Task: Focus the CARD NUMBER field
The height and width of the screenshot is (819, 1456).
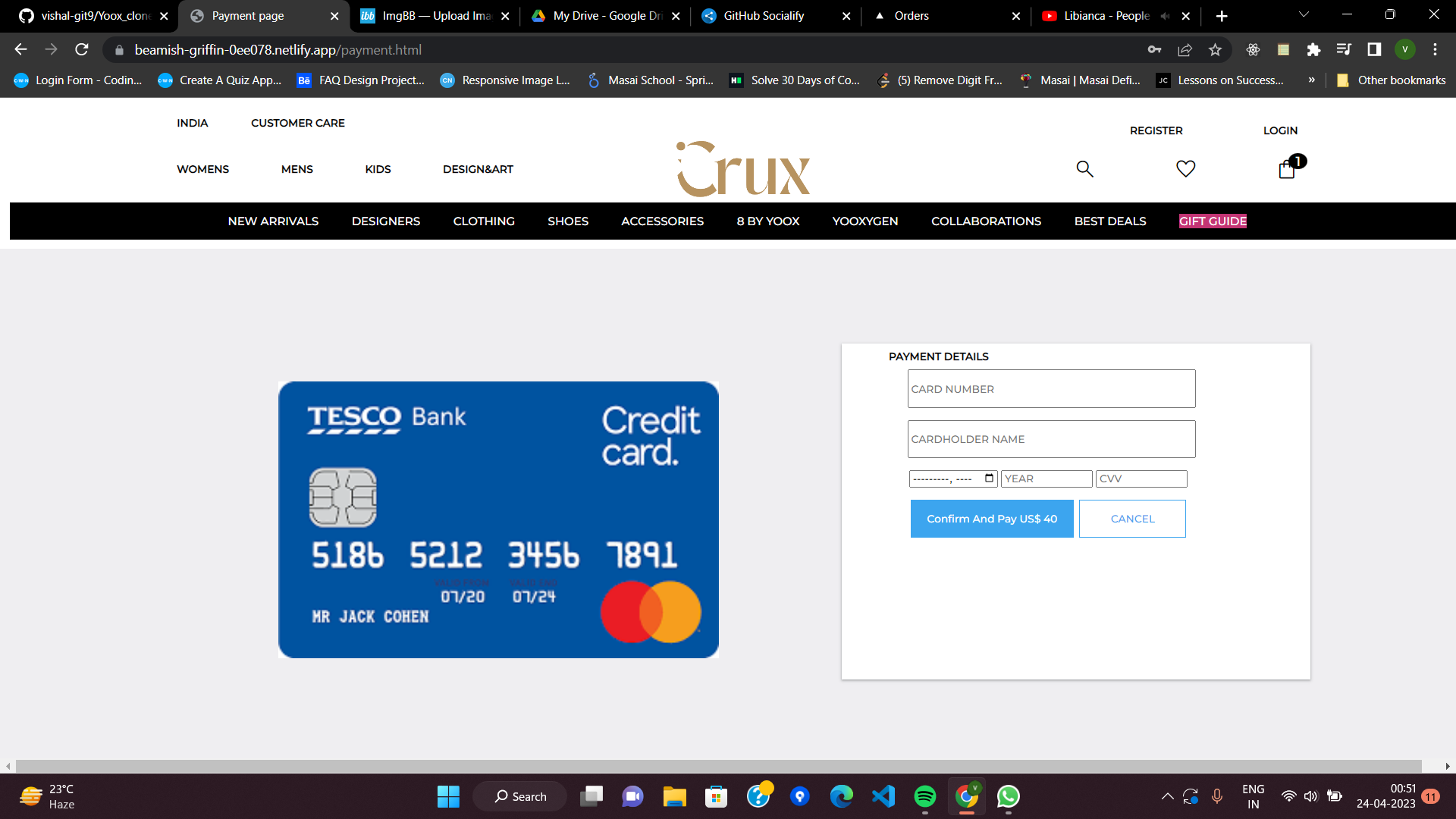Action: coord(1051,389)
